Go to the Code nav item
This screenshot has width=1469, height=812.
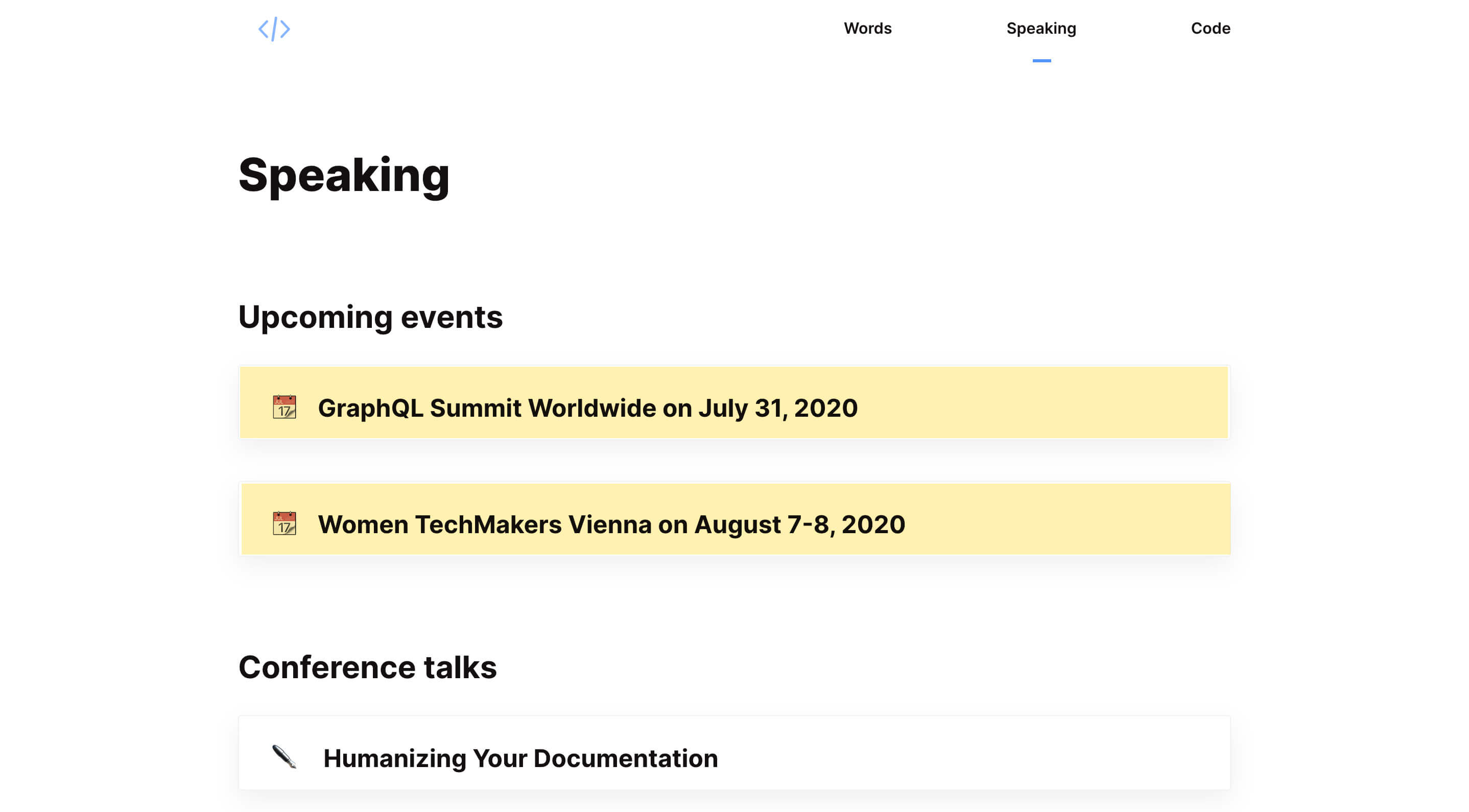coord(1210,28)
